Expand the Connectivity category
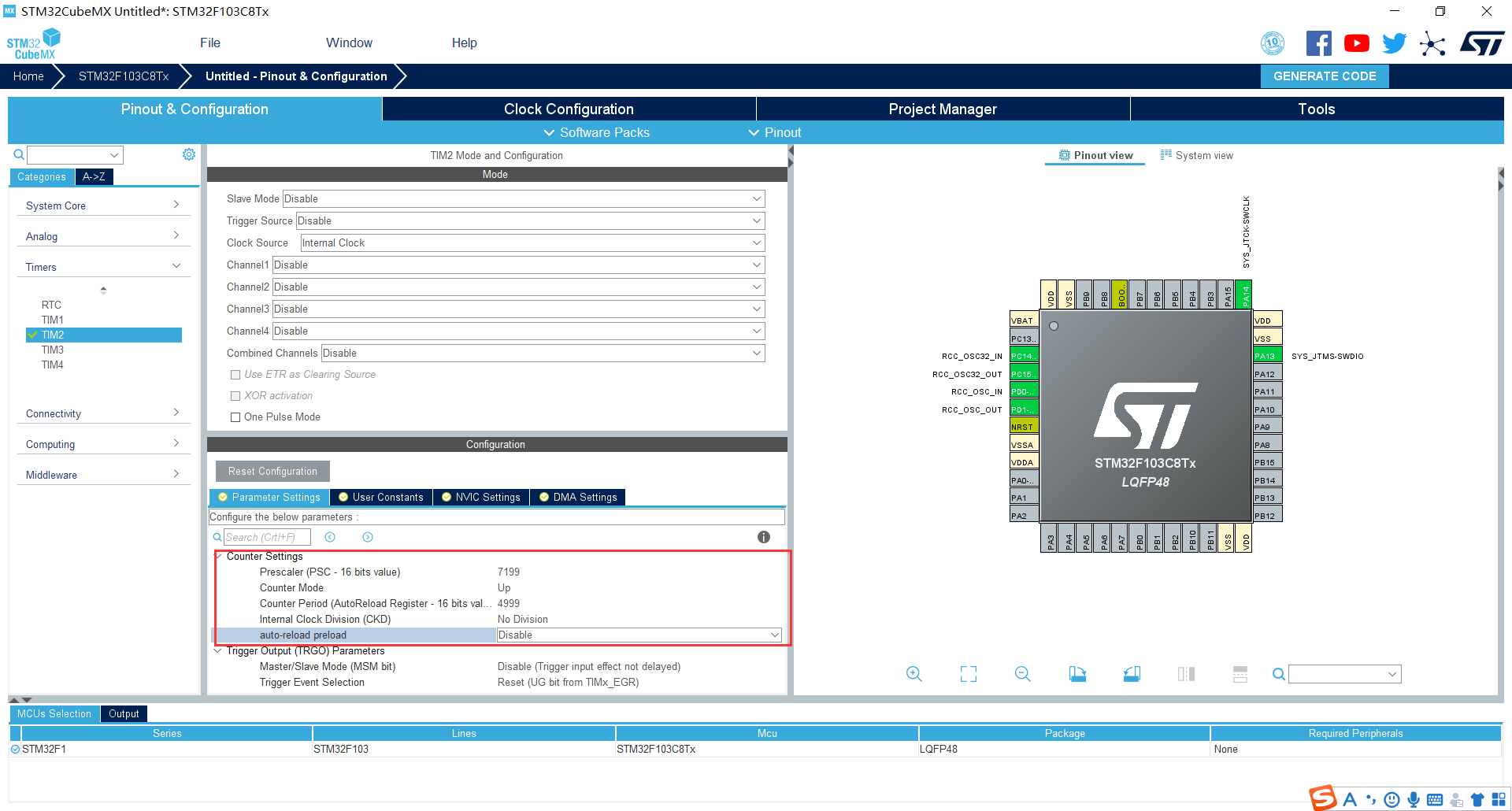 click(103, 413)
